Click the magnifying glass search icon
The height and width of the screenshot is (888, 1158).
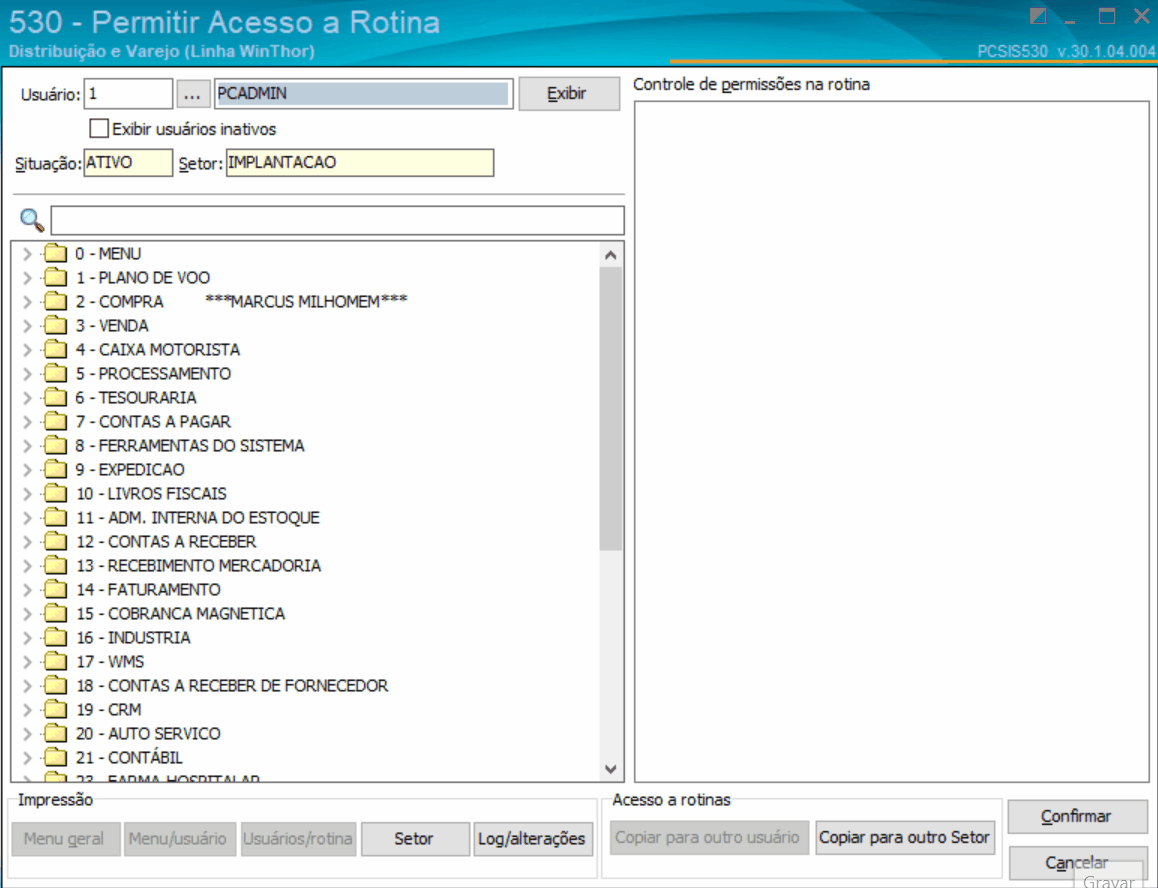(x=32, y=219)
